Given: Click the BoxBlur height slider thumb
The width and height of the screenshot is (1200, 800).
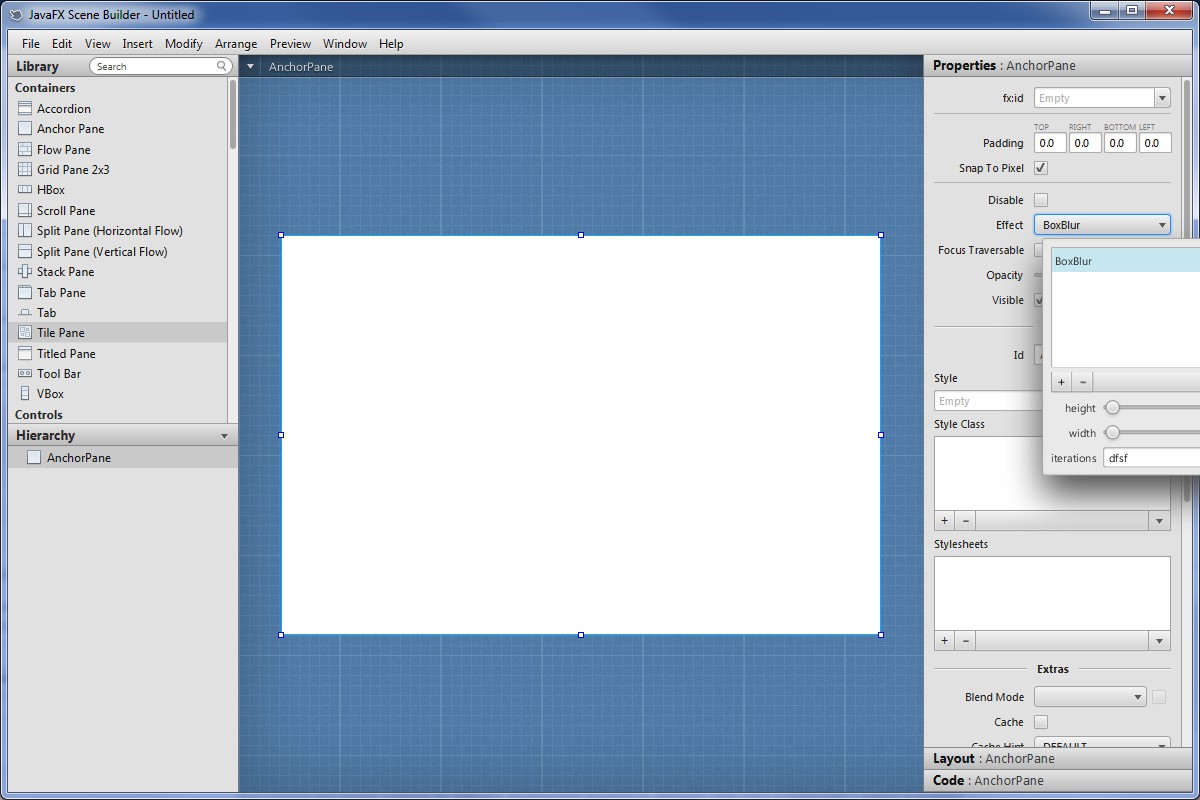Looking at the screenshot, I should (1112, 408).
